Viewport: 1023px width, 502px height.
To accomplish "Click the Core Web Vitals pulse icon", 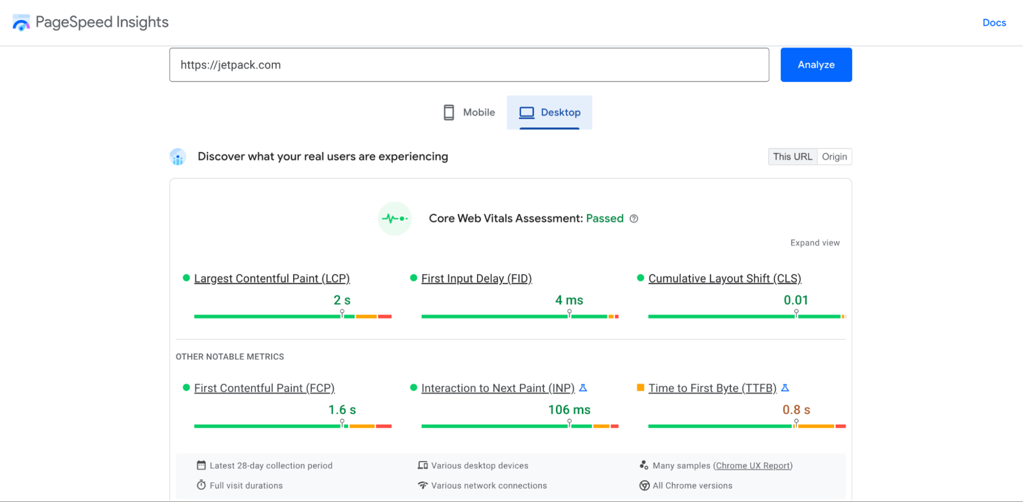I will pos(395,218).
